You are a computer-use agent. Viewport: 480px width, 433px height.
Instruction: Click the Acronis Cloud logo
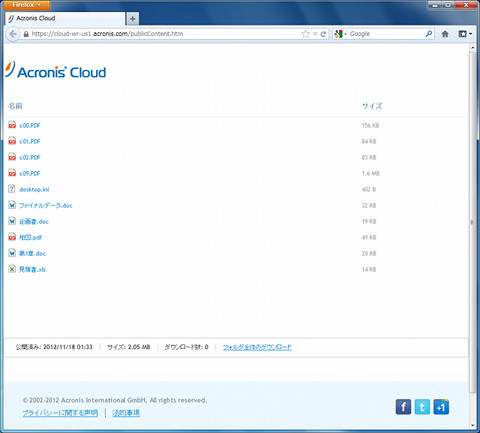[x=56, y=70]
